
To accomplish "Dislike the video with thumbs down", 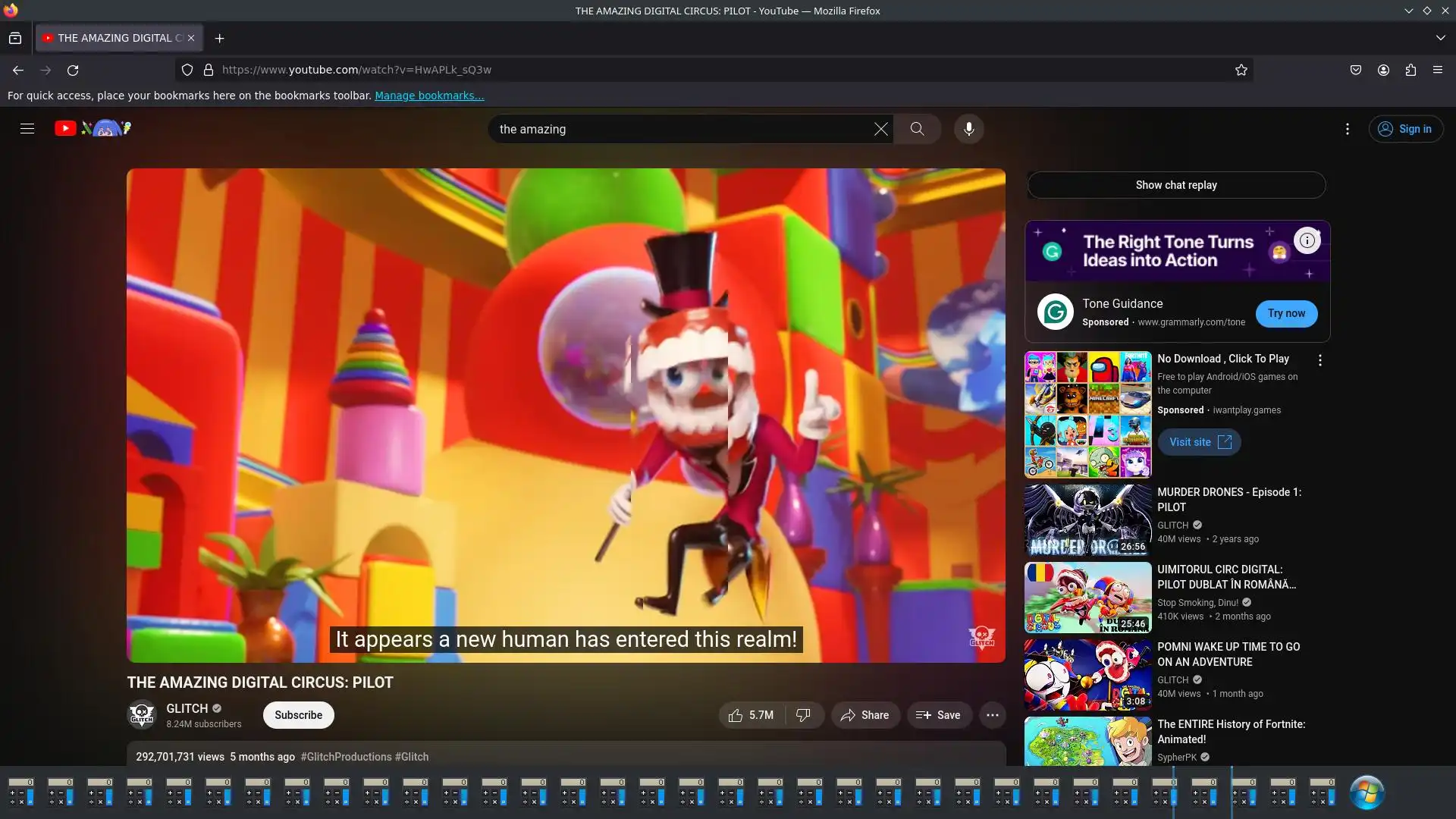I will point(803,715).
